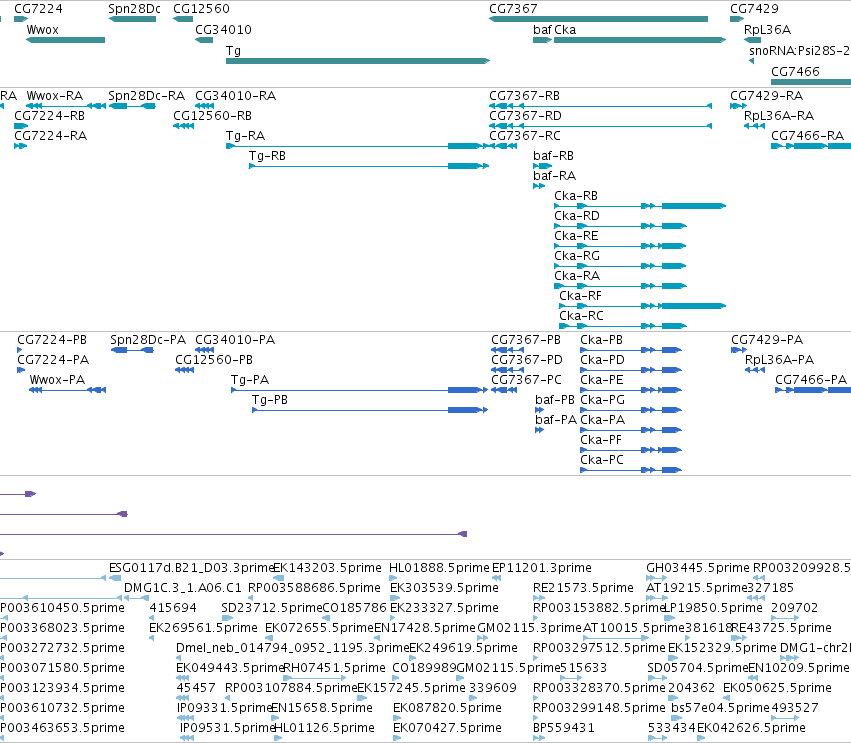Select the snoRNA:Psi28S gene label
851x743 pixels.
799,51
